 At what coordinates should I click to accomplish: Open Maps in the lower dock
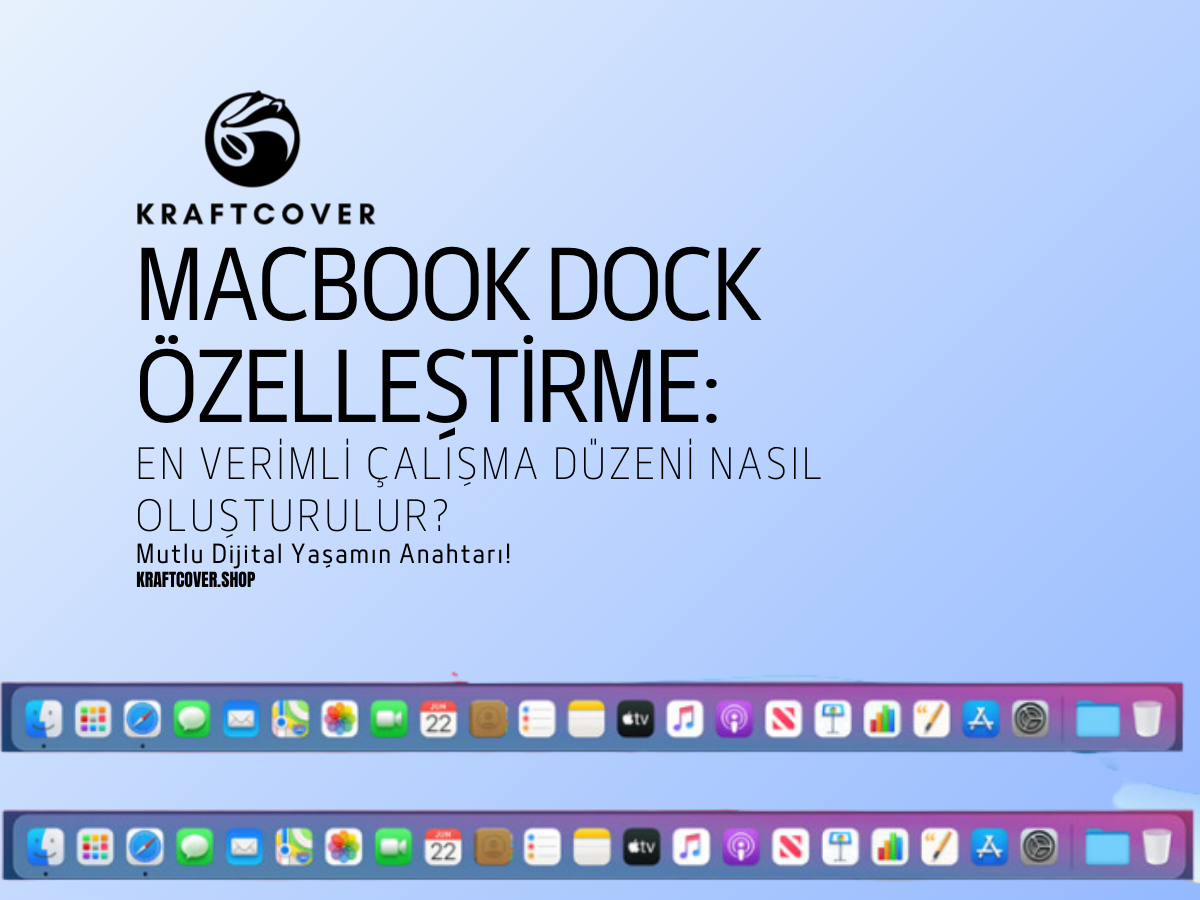click(294, 847)
